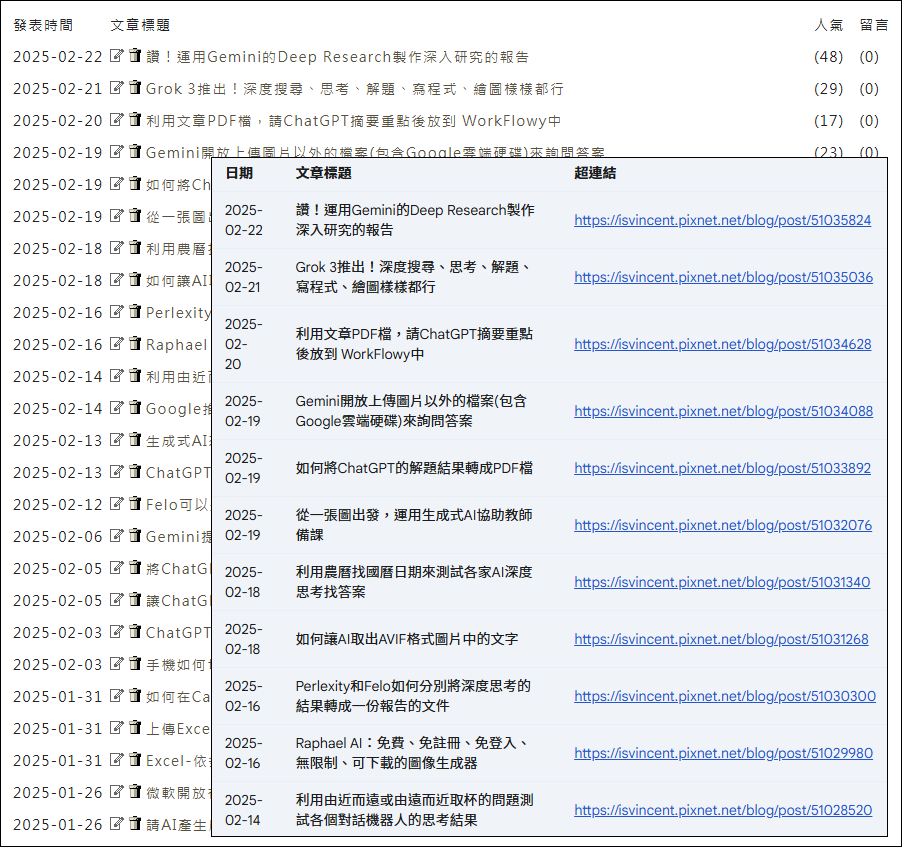
Task: Edit the 生成式AI post row
Action: click(117, 440)
